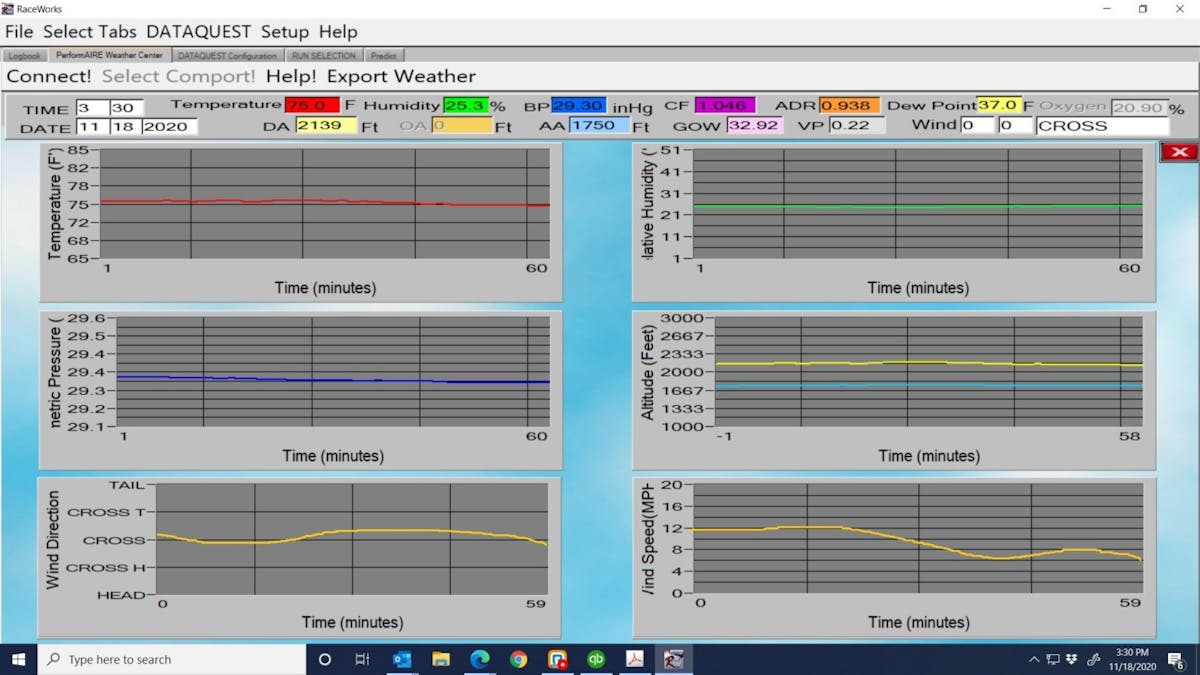Click the Connect! button
The image size is (1200, 675).
tap(49, 76)
